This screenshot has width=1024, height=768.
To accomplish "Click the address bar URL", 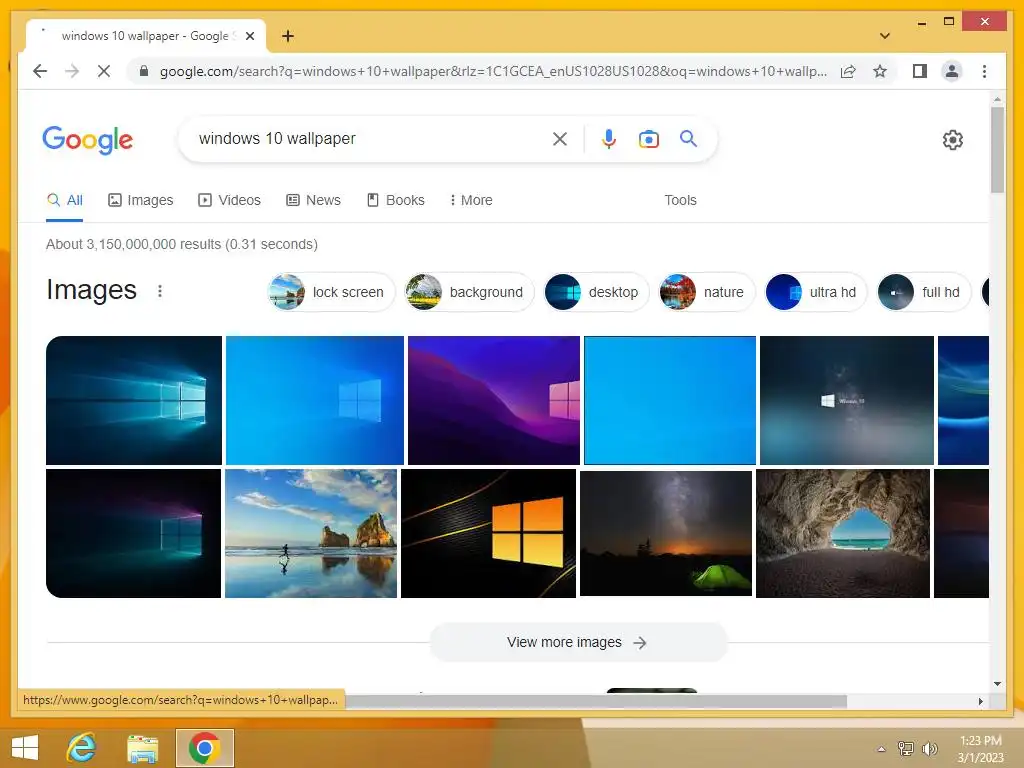I will pos(493,71).
